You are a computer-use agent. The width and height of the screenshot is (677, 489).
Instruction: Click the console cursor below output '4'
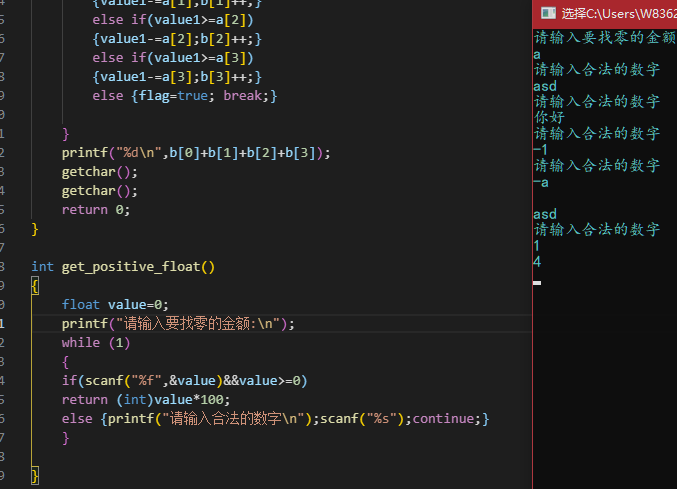coord(537,283)
